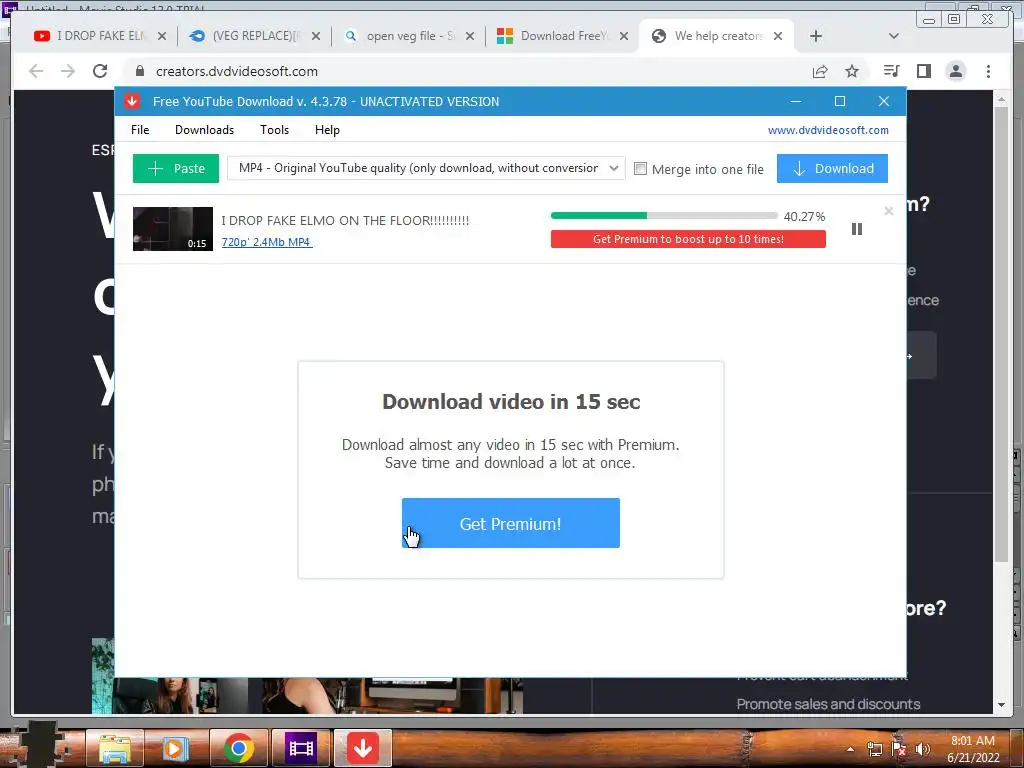This screenshot has width=1024, height=768.
Task: Switch to Movie Studio from the taskbar
Action: [x=301, y=748]
